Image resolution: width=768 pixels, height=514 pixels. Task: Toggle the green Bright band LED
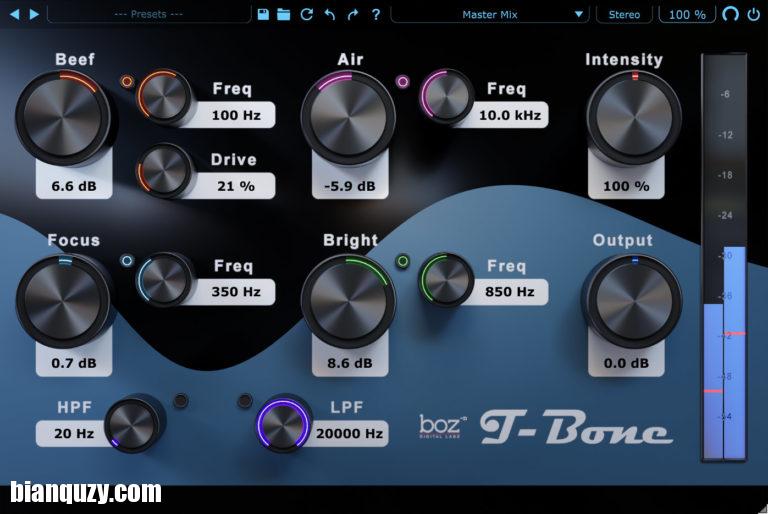[403, 261]
